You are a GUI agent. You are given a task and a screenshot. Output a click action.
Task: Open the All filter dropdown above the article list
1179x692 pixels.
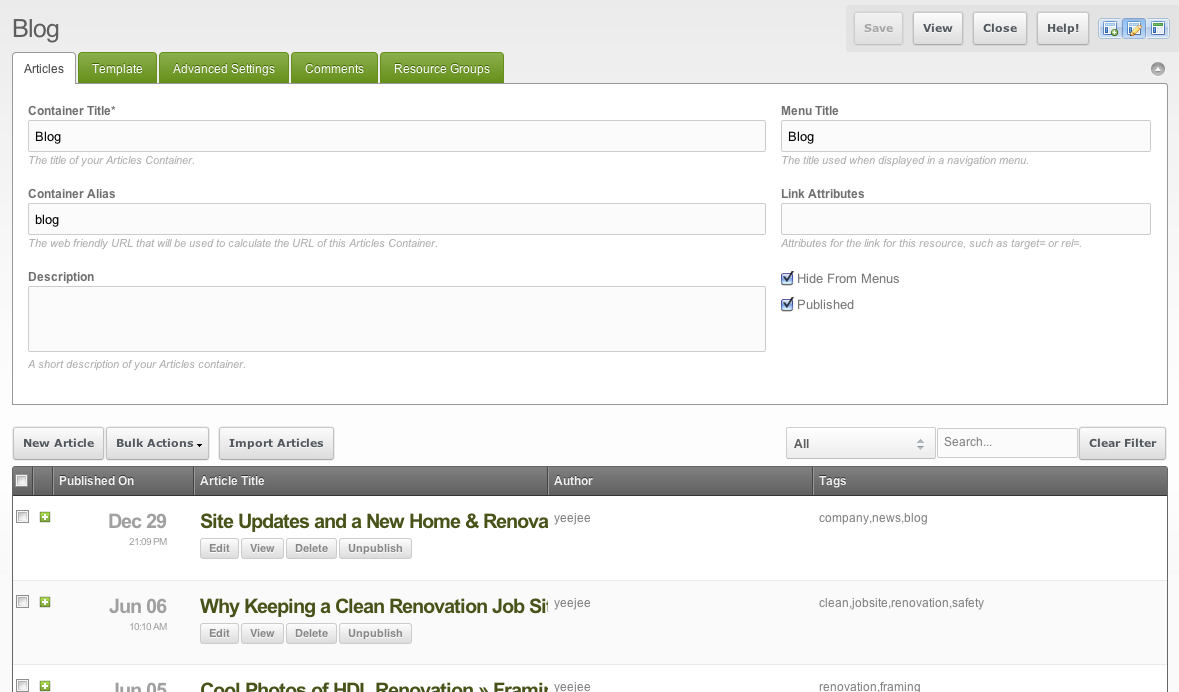click(860, 442)
